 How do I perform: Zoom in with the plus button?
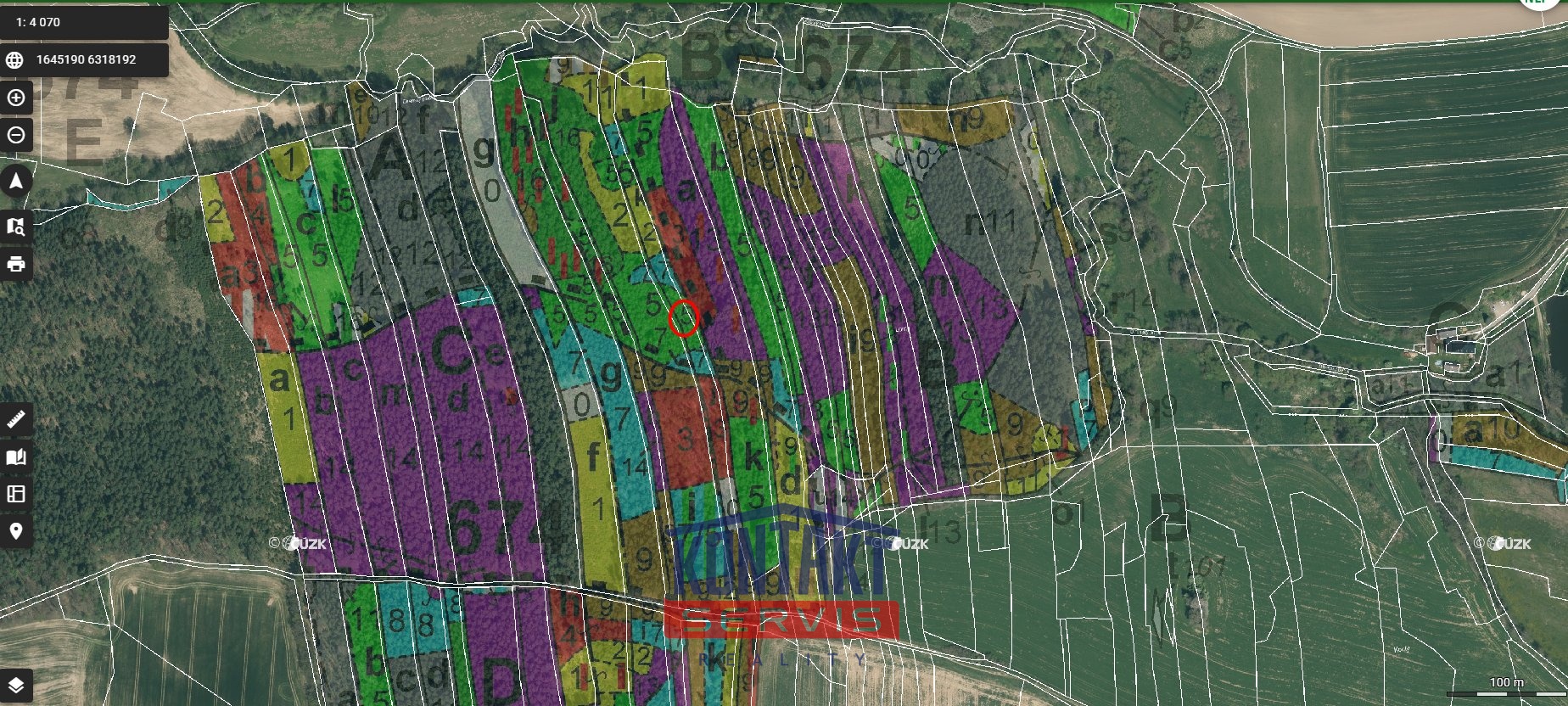point(15,98)
